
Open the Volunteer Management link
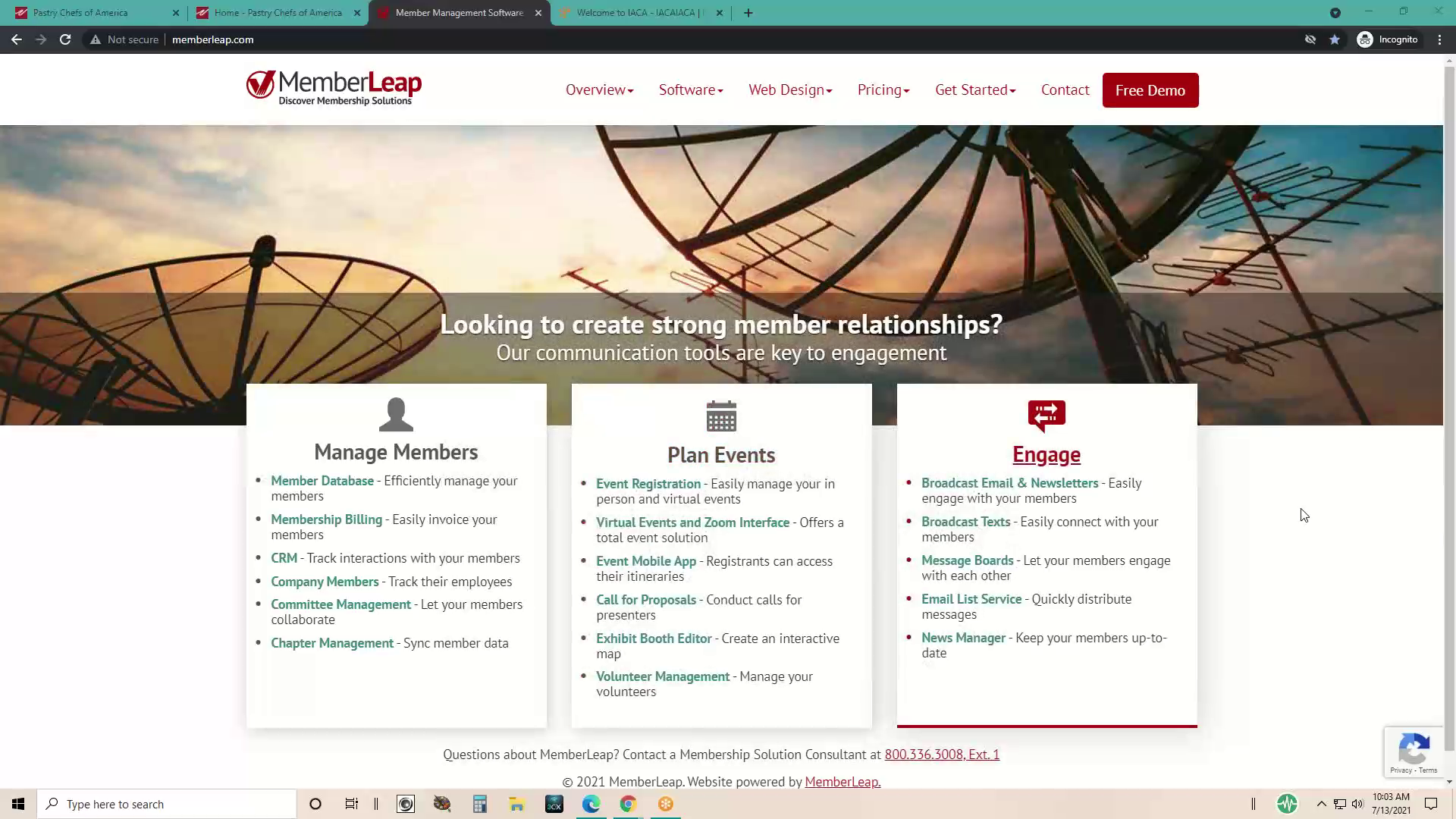663,676
